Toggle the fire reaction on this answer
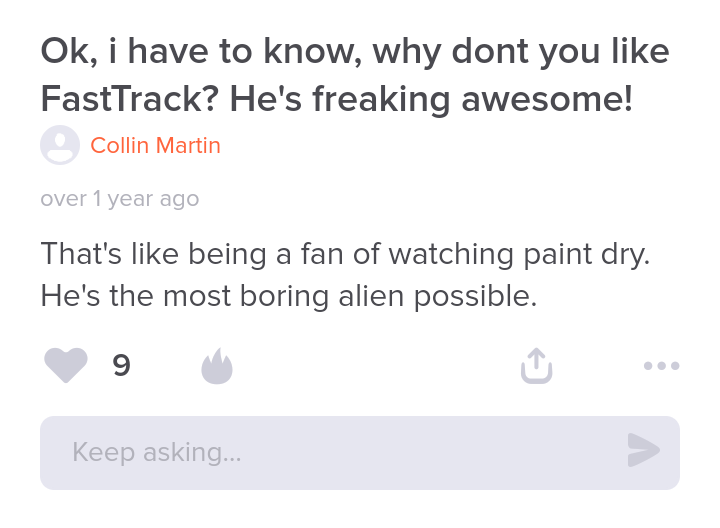This screenshot has width=720, height=528. coord(216,367)
